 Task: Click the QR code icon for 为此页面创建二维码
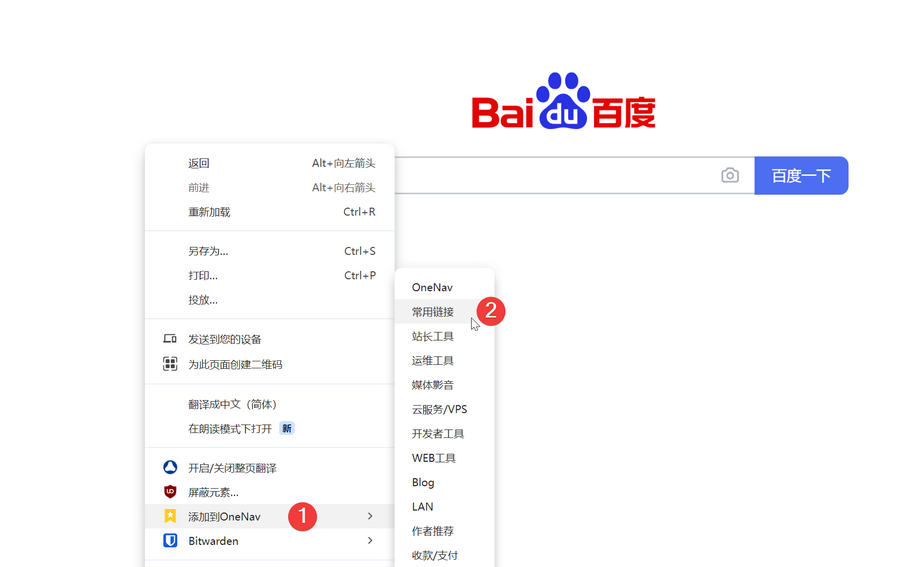[x=170, y=364]
